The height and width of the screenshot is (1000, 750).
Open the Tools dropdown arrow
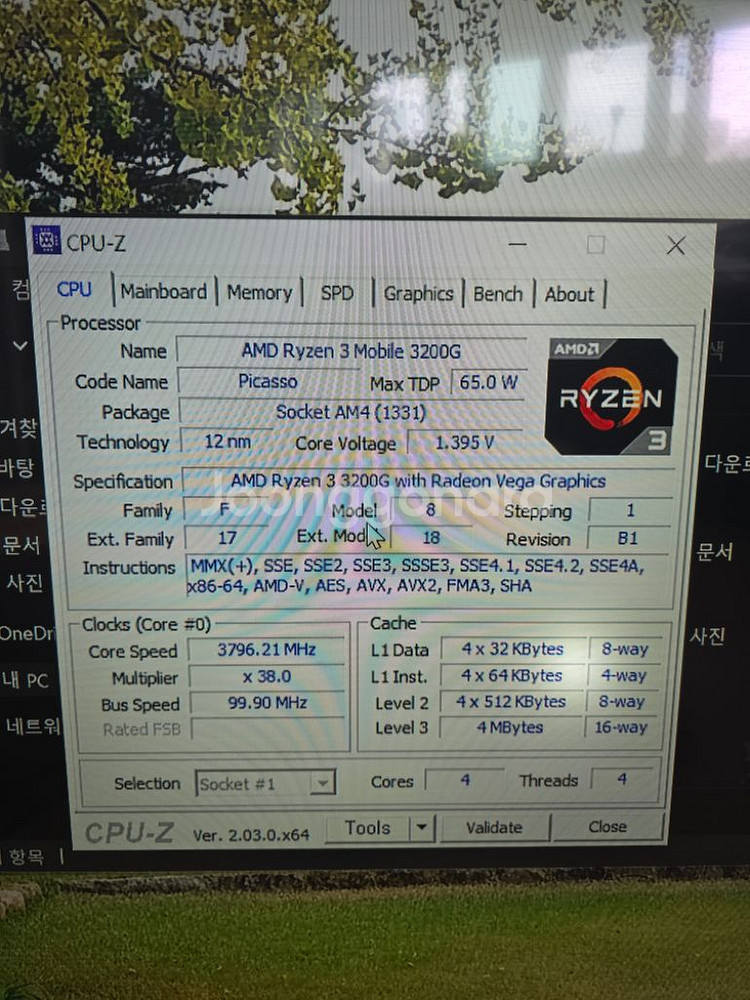coord(422,828)
